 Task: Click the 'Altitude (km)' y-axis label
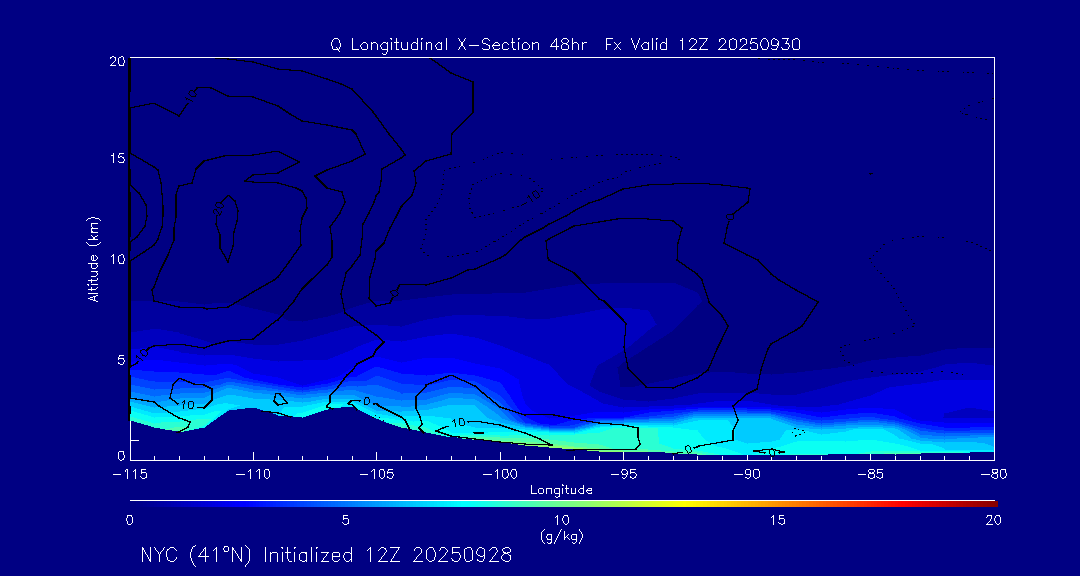pyautogui.click(x=93, y=259)
